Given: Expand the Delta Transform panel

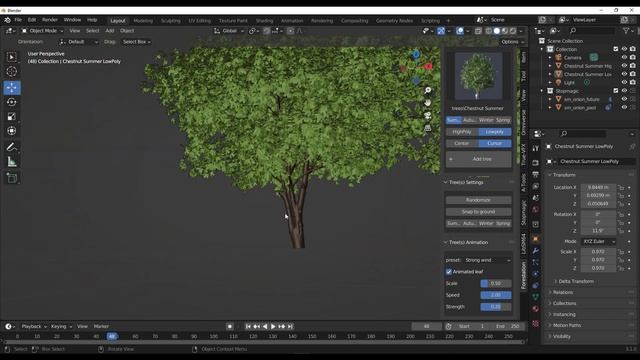Looking at the screenshot, I should point(576,281).
